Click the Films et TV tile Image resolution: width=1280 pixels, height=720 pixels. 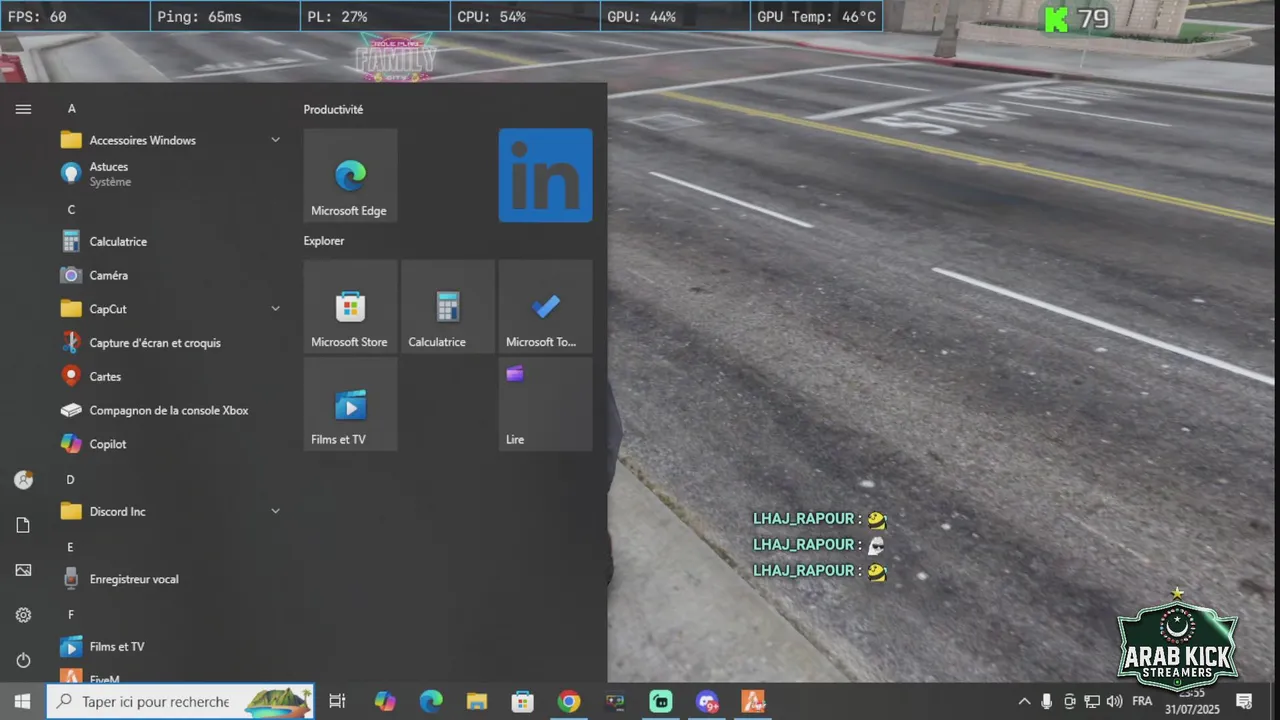coord(350,404)
